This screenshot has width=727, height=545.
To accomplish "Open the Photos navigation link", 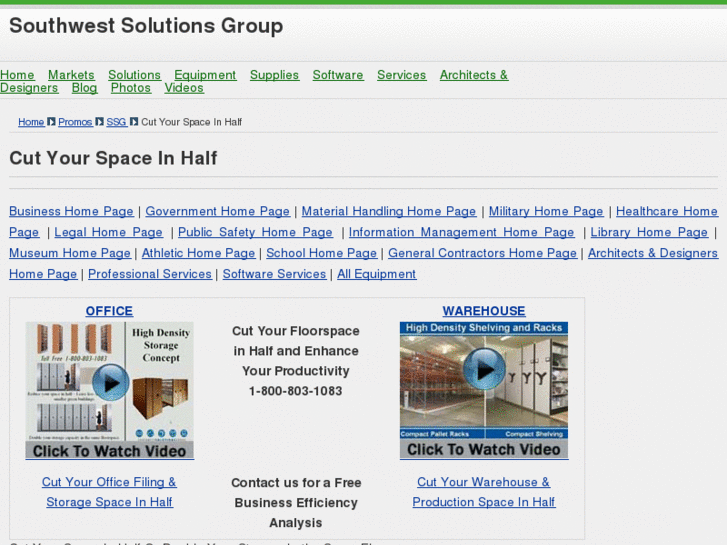I will (131, 88).
